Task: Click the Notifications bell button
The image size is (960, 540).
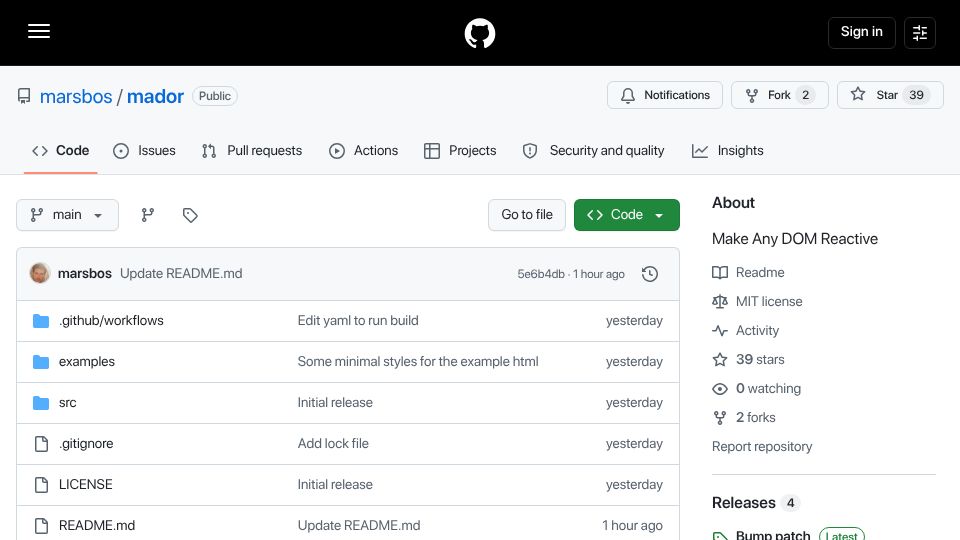Action: click(x=665, y=95)
